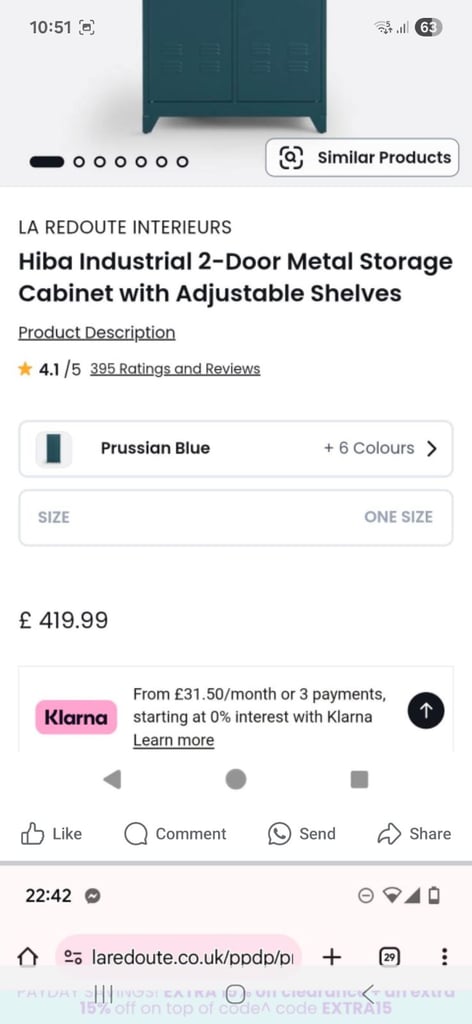Tap the scroll-to-top arrow button
The width and height of the screenshot is (472, 1024).
(x=426, y=711)
